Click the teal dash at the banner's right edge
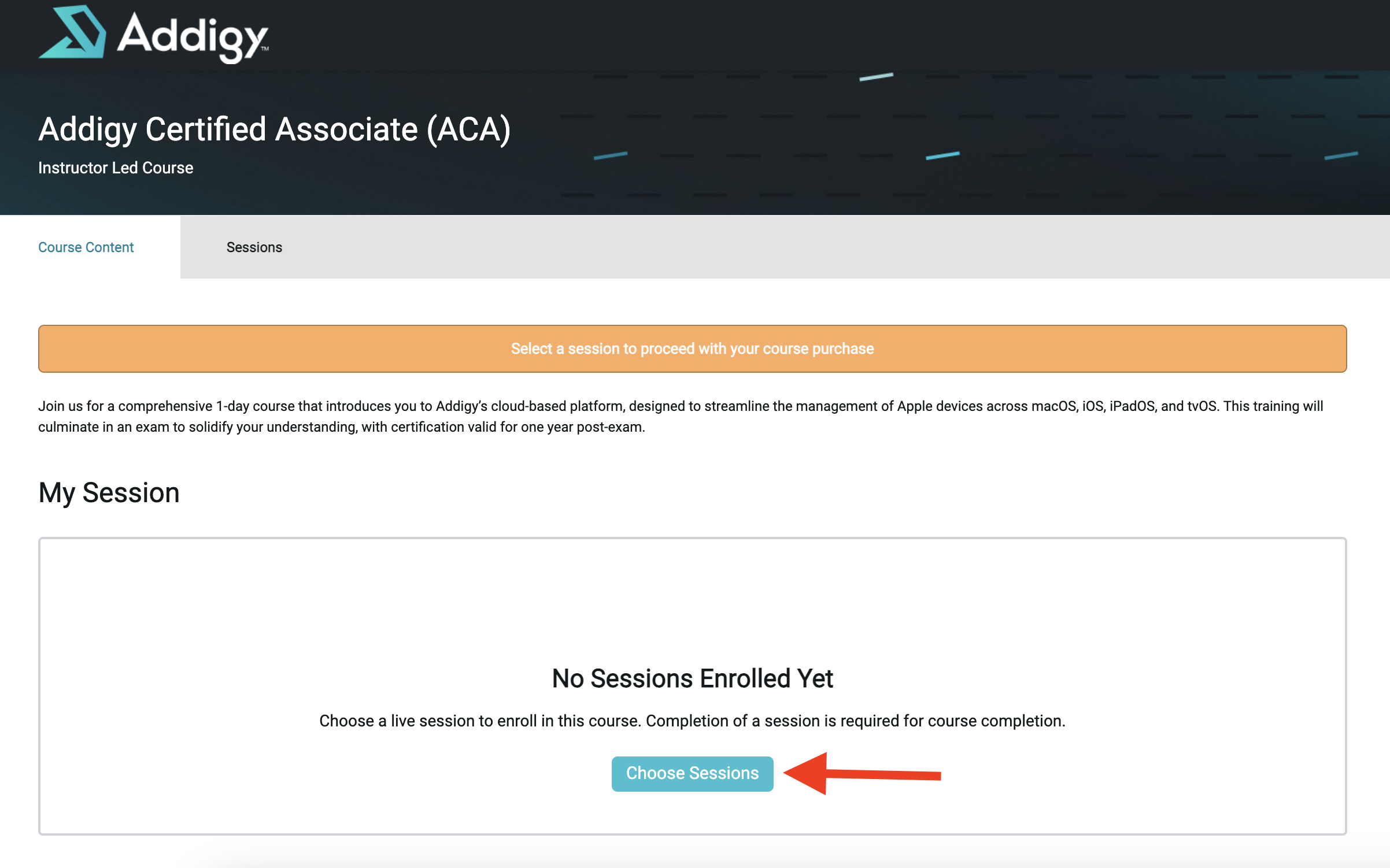1390x868 pixels. click(x=1341, y=155)
